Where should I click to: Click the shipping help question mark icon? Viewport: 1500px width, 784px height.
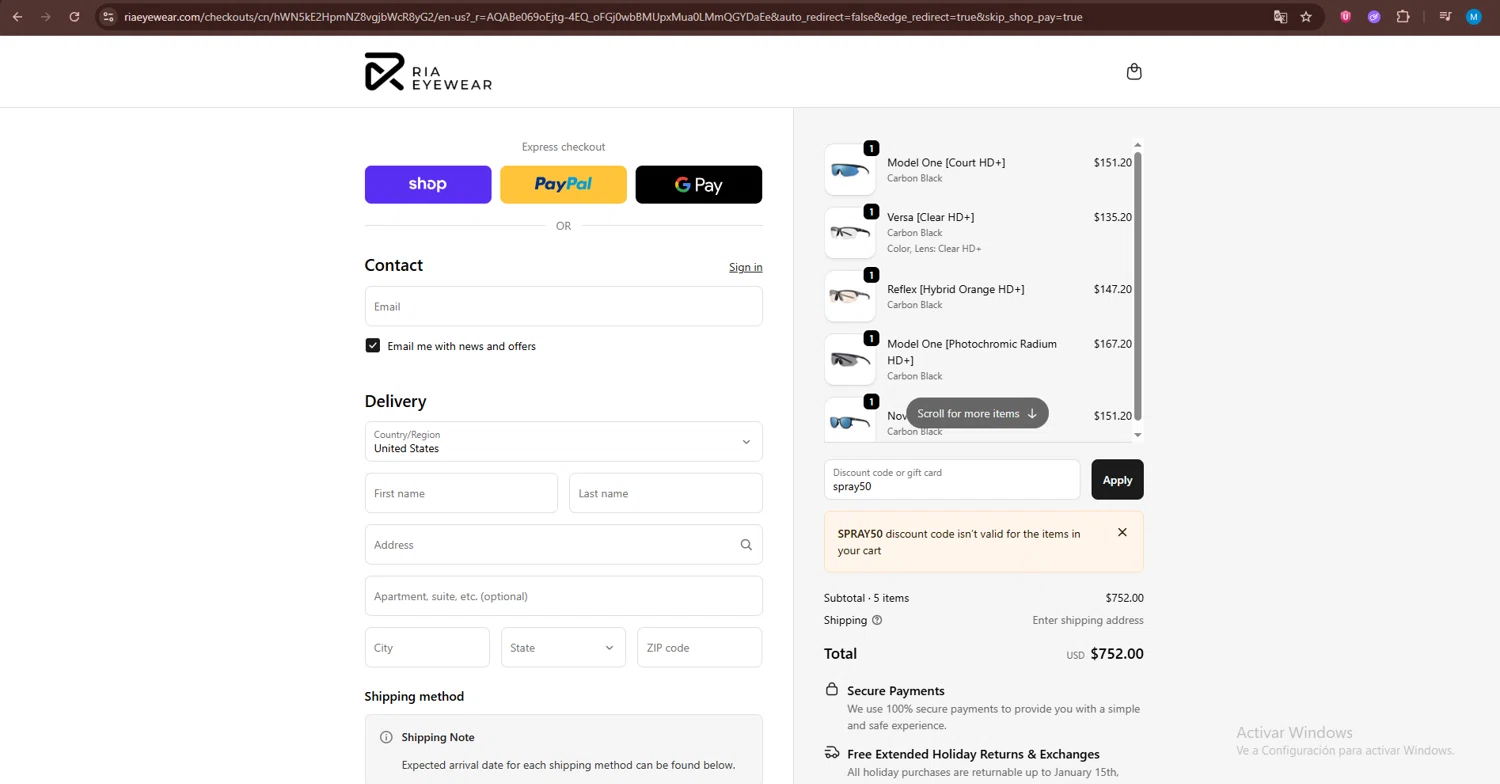point(877,620)
